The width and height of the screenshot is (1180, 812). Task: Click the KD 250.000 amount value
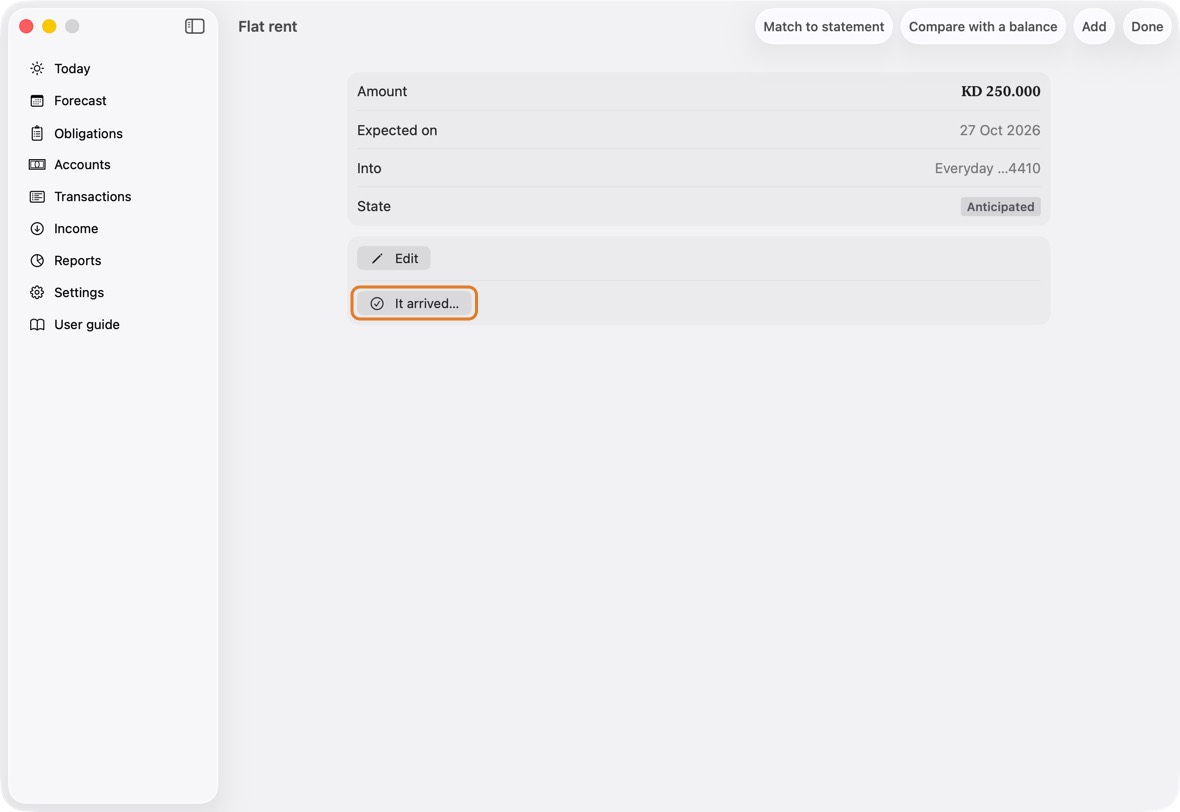point(1000,92)
